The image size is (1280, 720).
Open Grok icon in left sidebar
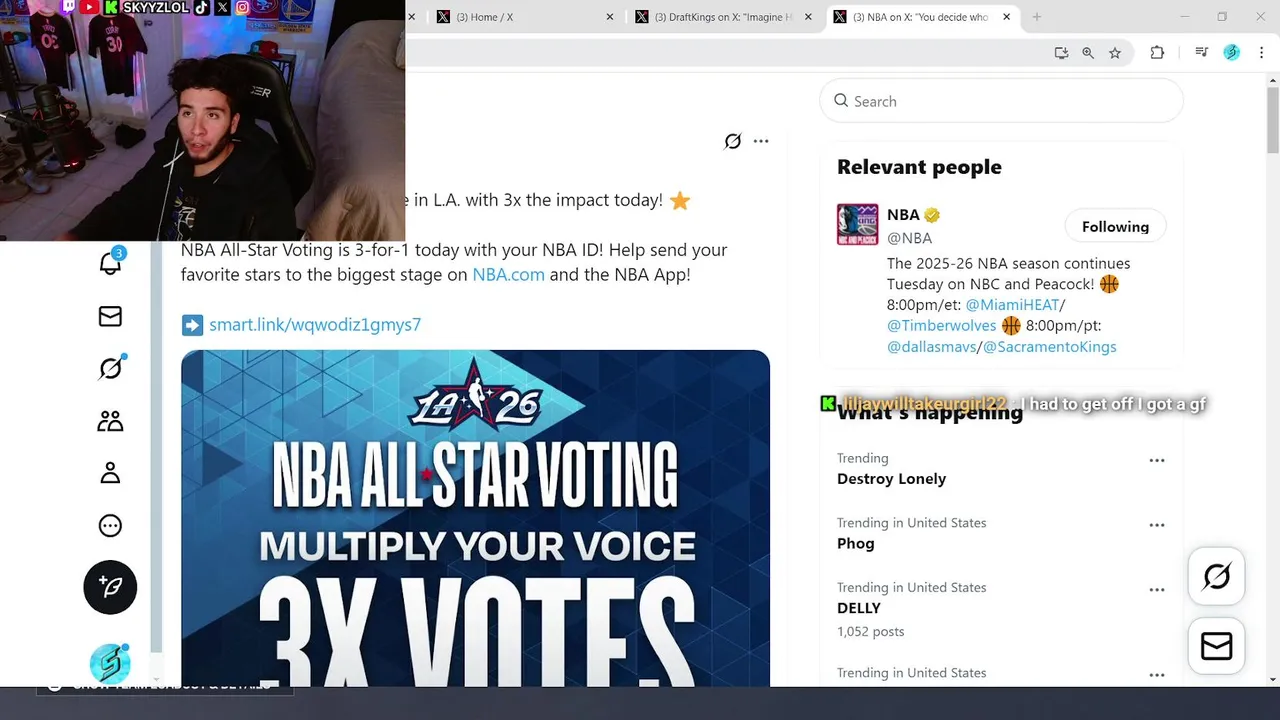(x=111, y=368)
